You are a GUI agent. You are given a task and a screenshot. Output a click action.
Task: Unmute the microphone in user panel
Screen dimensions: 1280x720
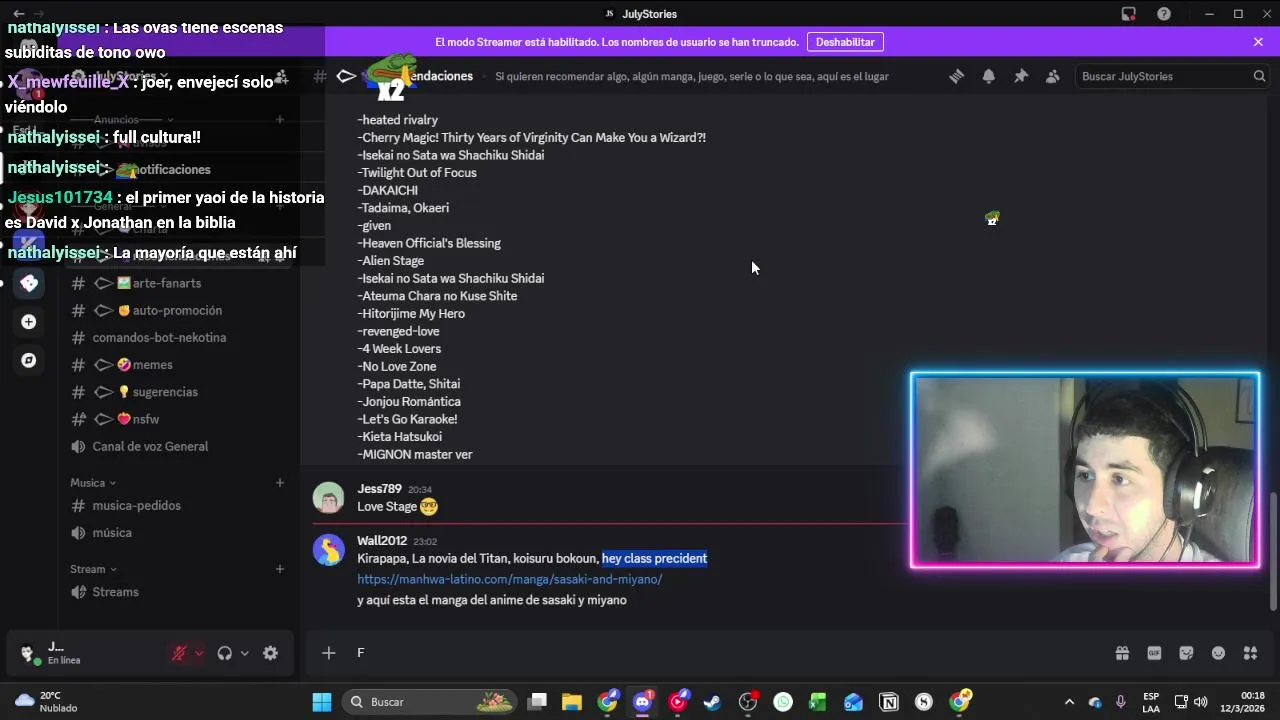179,653
